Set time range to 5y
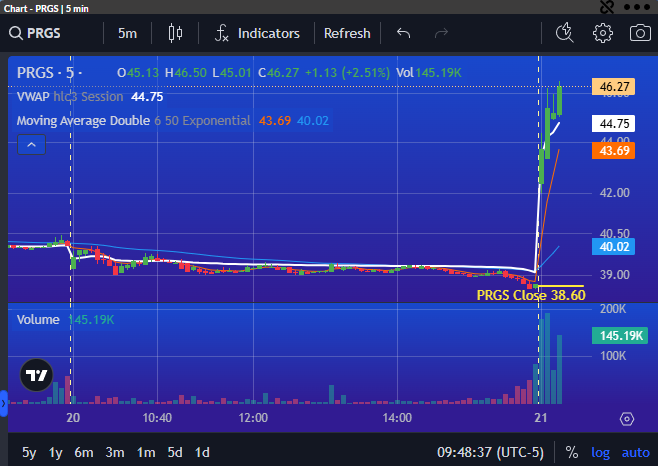658x466 pixels. (x=29, y=453)
